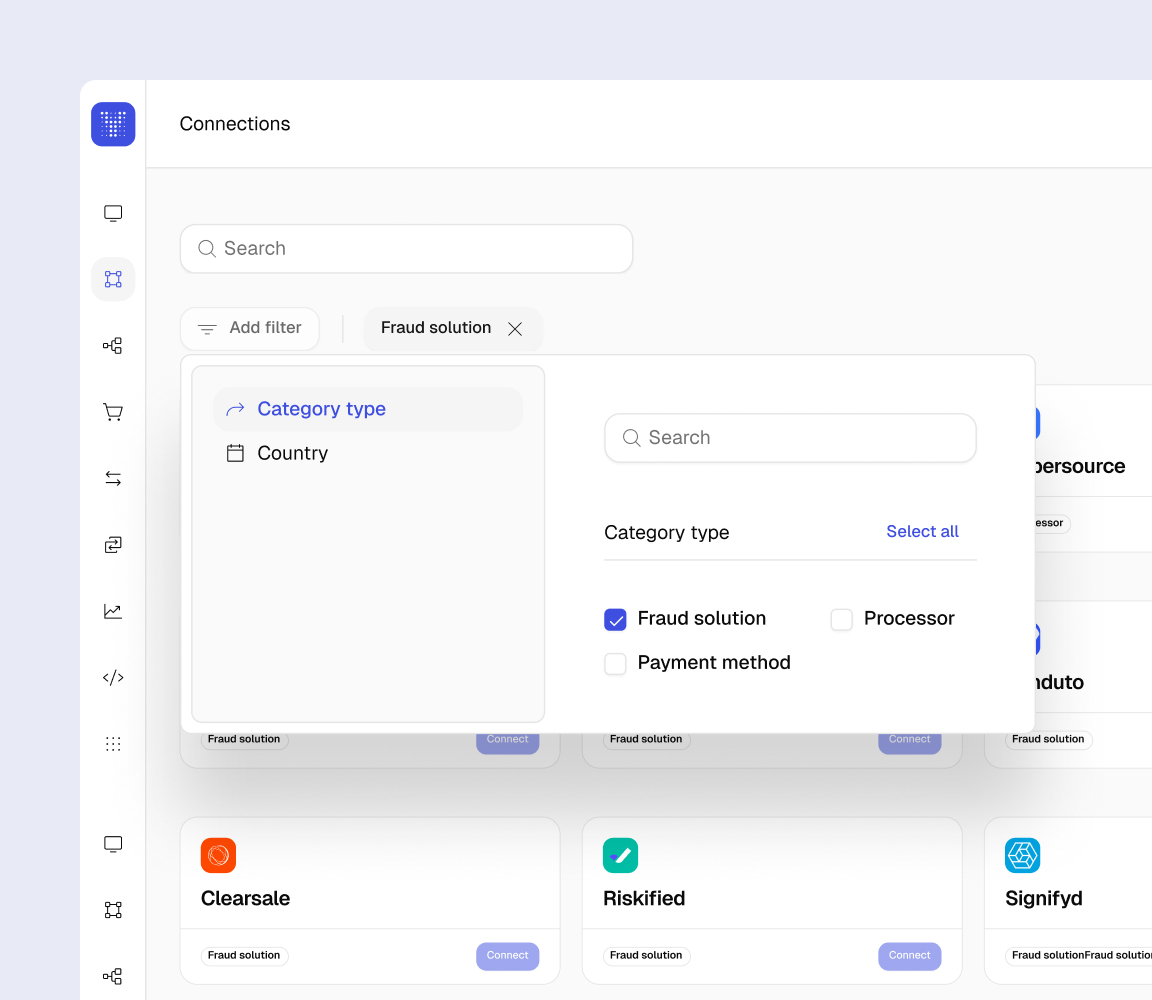Select Country filter option
1152x1000 pixels.
point(292,453)
